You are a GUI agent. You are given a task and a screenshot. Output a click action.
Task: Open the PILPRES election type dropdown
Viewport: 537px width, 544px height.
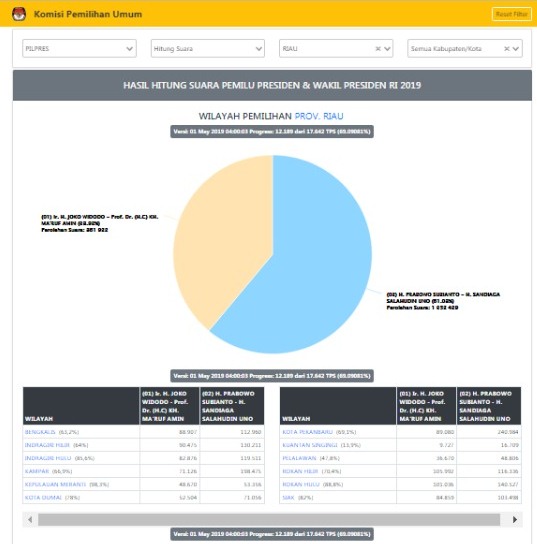79,49
